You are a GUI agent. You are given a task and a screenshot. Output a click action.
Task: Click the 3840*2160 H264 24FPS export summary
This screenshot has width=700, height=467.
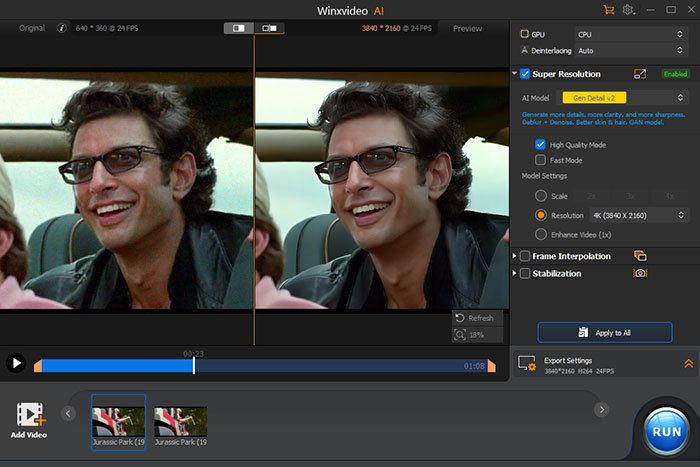(x=579, y=371)
